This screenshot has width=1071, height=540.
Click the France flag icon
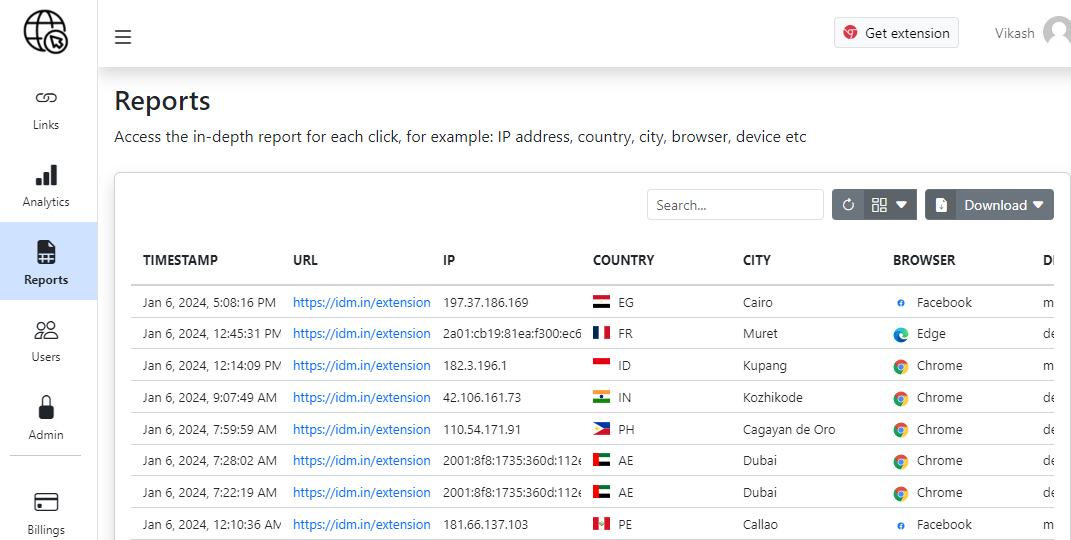point(601,332)
